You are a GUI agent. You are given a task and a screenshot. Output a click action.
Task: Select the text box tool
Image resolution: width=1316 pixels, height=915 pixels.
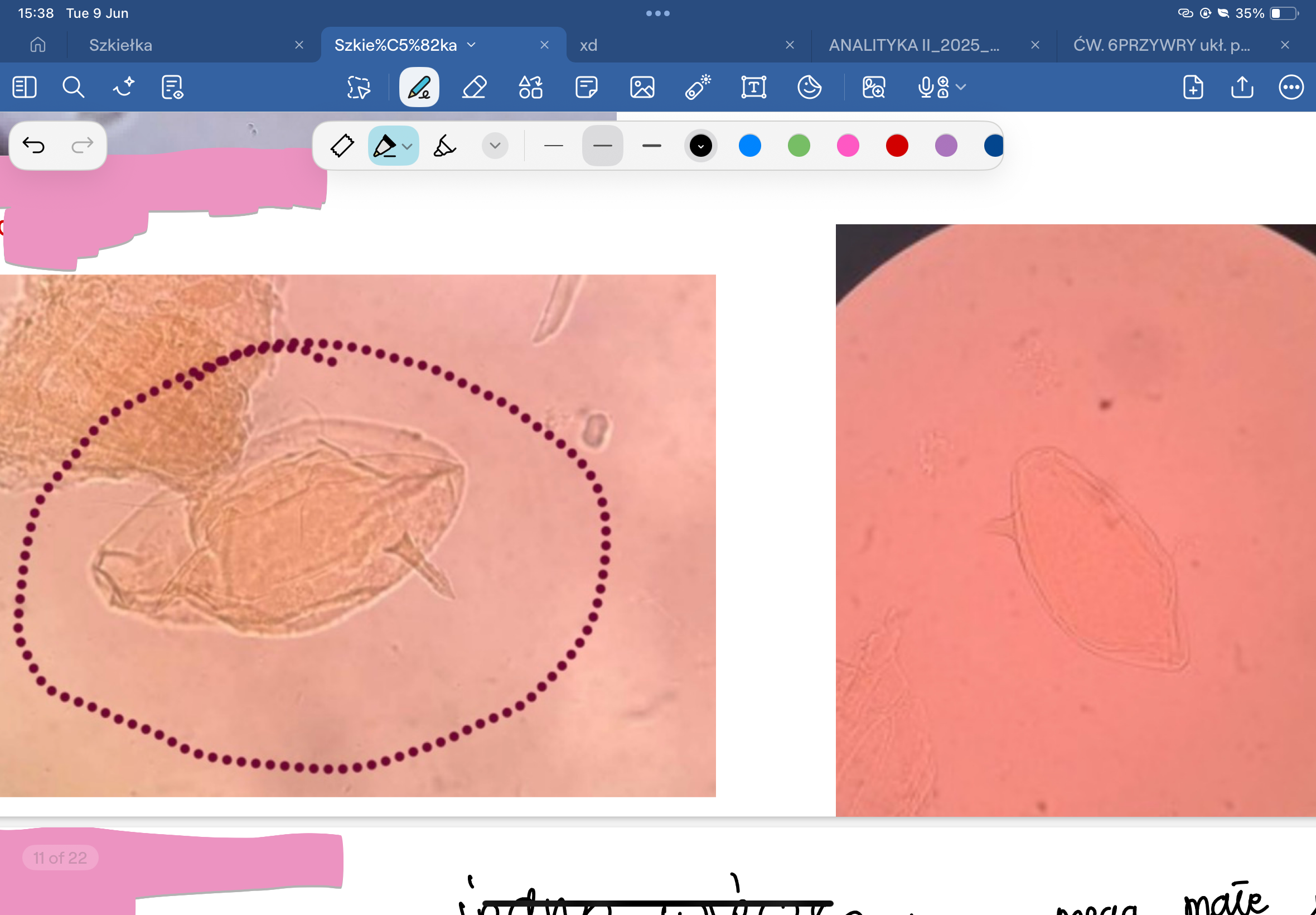(x=753, y=87)
